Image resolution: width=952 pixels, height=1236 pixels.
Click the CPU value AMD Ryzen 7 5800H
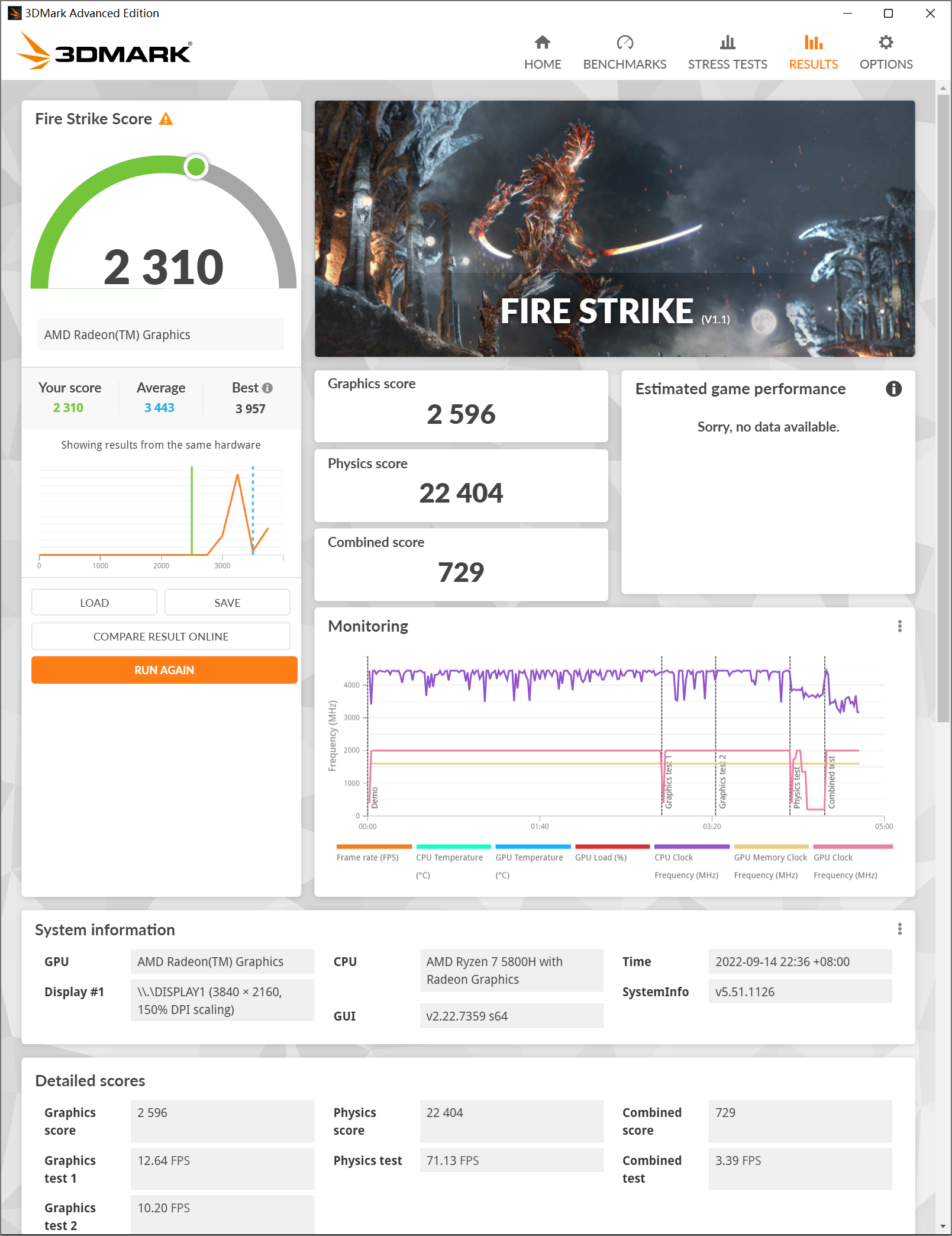(512, 971)
